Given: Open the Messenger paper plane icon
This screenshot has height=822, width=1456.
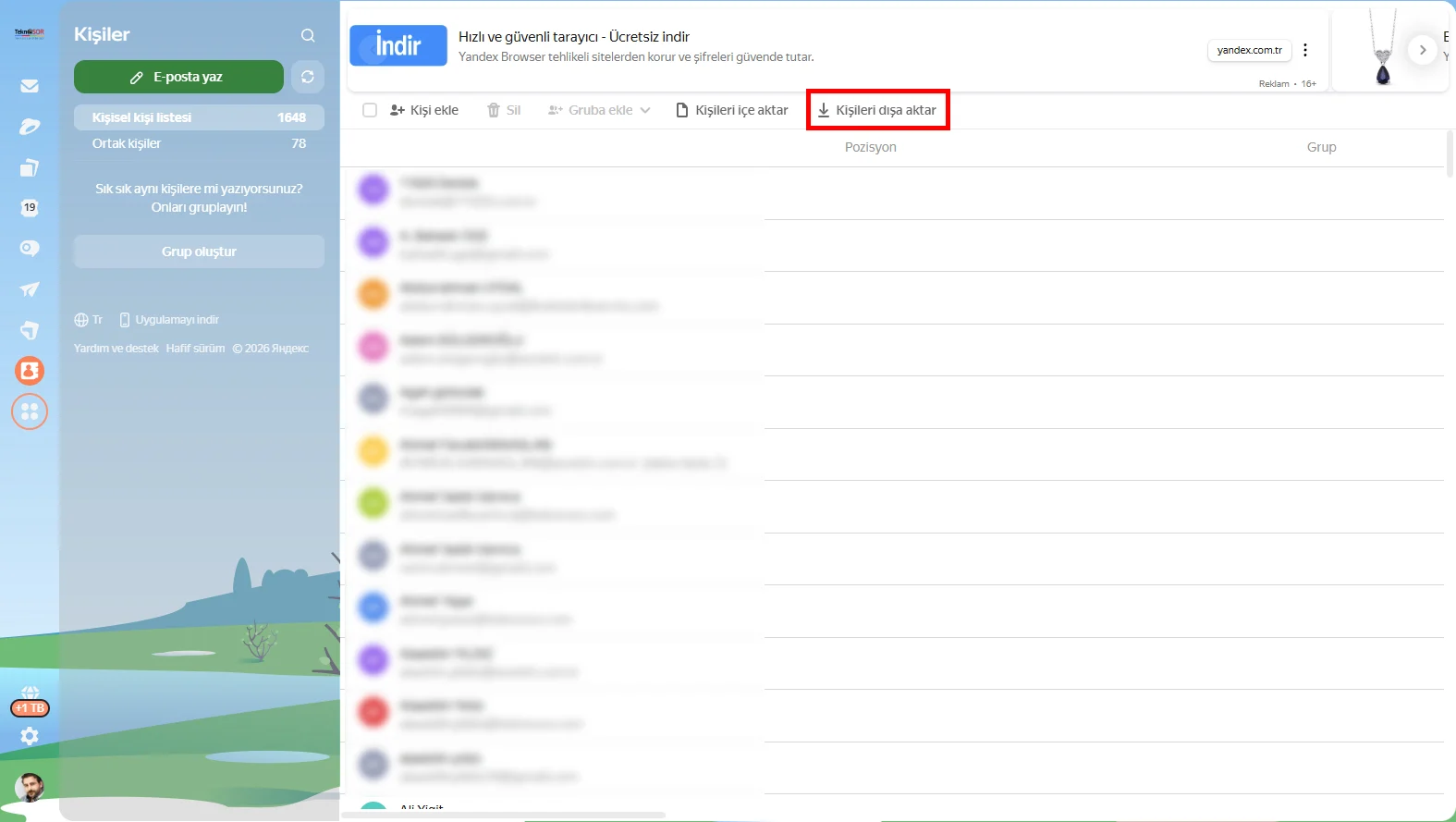Looking at the screenshot, I should point(30,289).
